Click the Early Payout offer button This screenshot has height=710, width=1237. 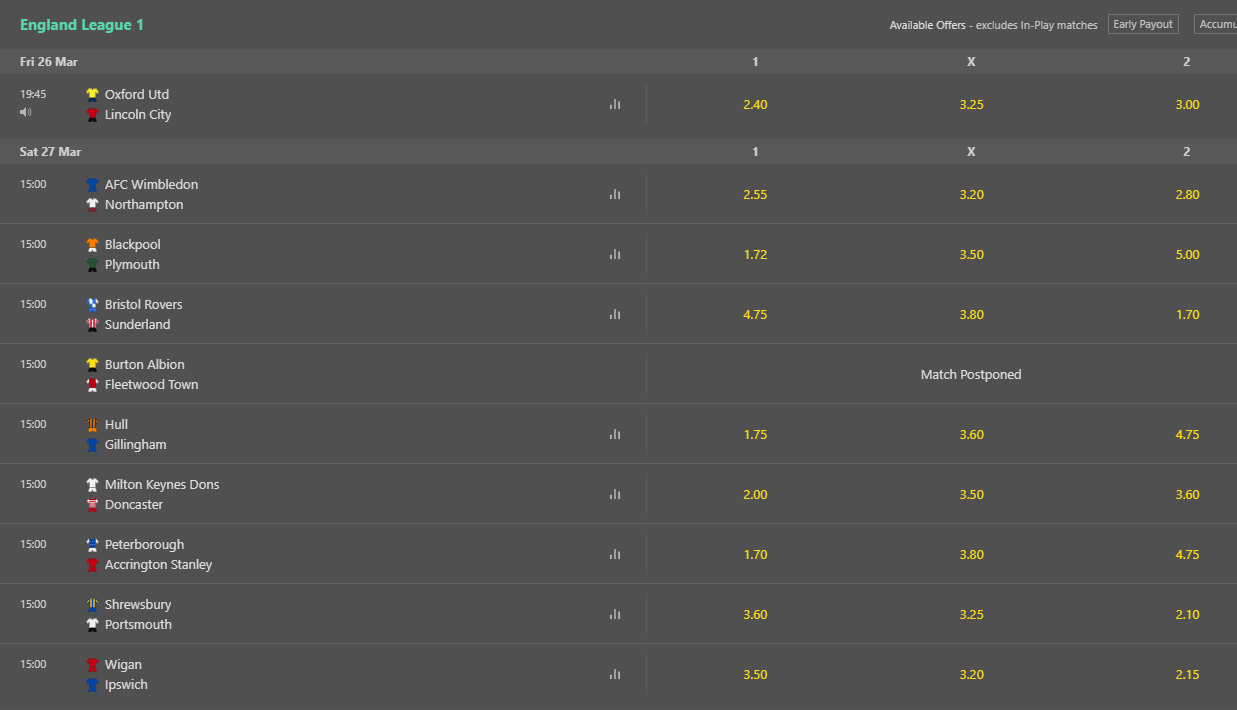(x=1143, y=24)
